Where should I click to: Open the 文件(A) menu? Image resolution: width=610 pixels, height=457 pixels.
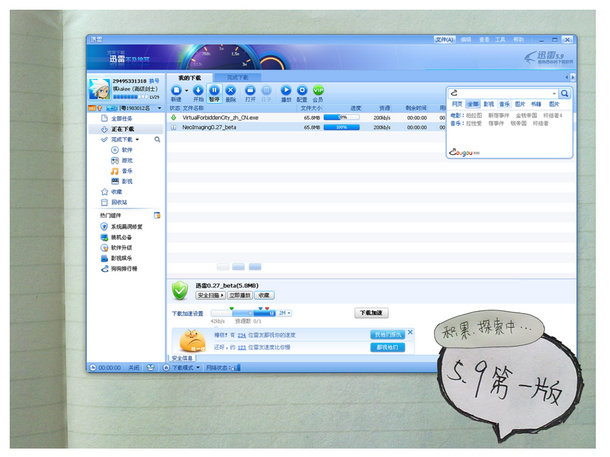(x=445, y=40)
